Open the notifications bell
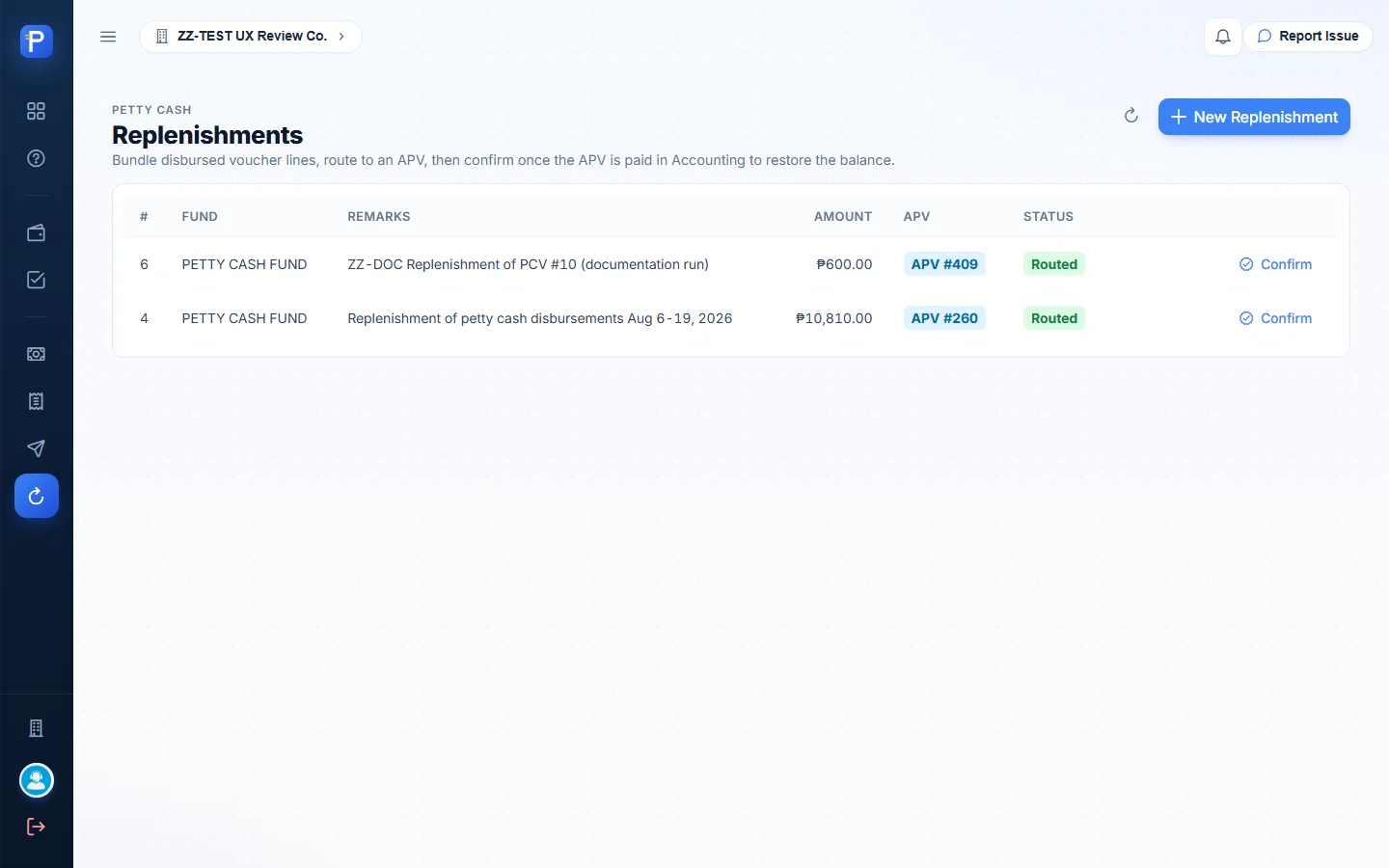 1222,37
